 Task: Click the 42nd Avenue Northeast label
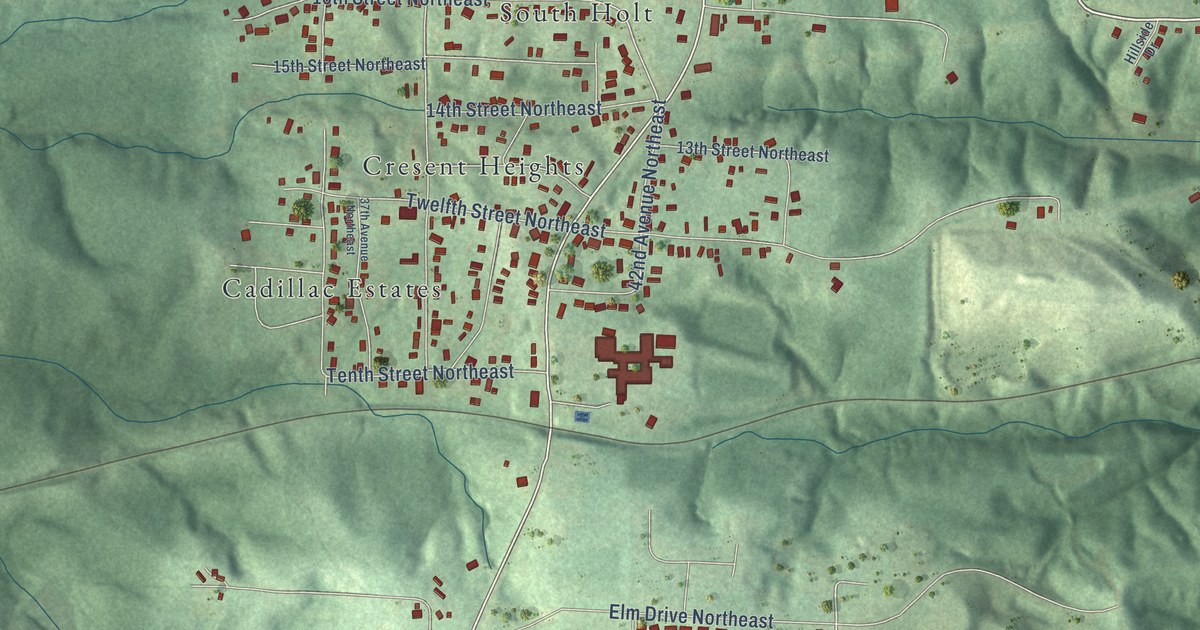coord(648,195)
